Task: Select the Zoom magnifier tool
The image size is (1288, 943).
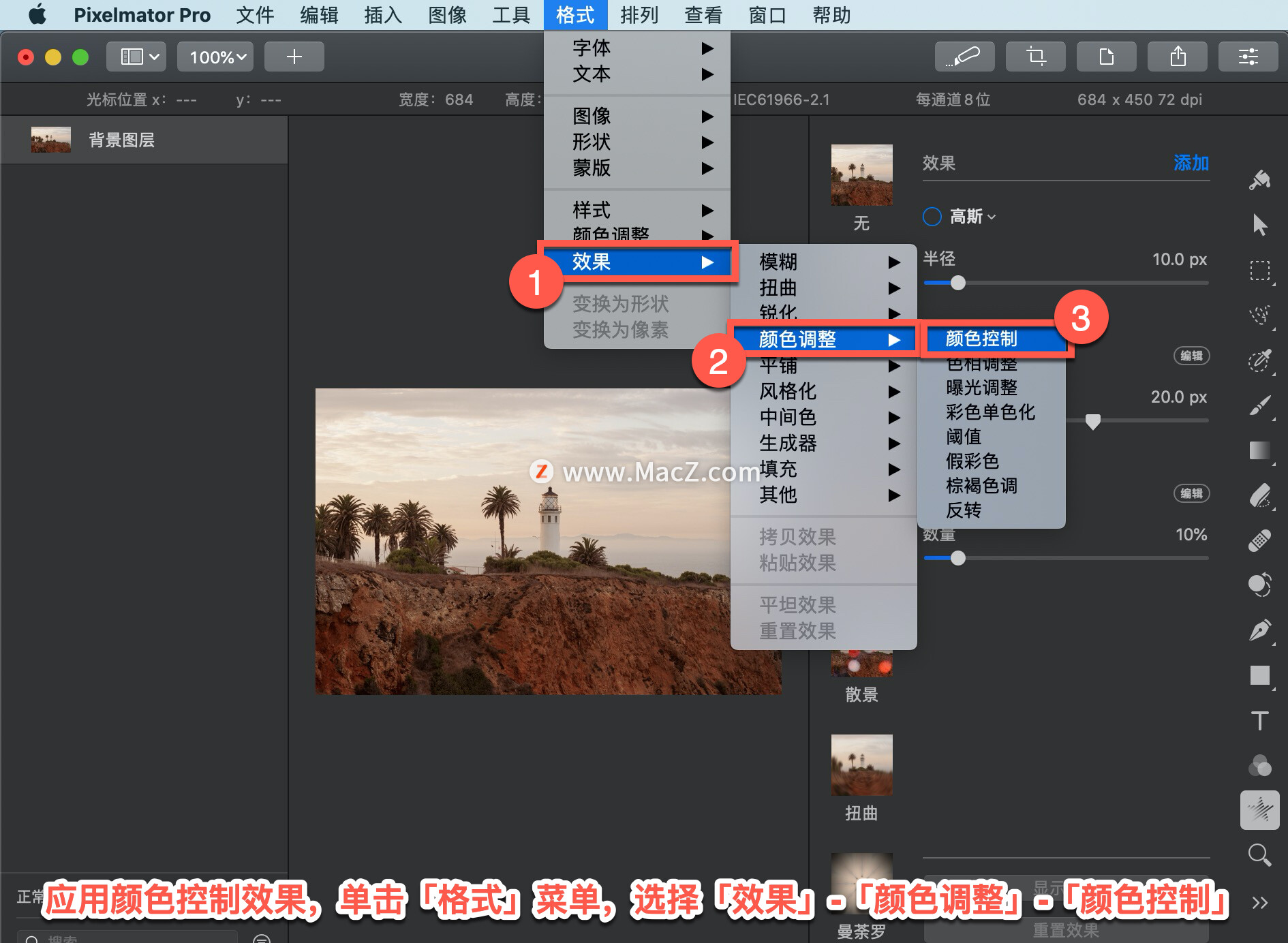Action: point(1259,855)
